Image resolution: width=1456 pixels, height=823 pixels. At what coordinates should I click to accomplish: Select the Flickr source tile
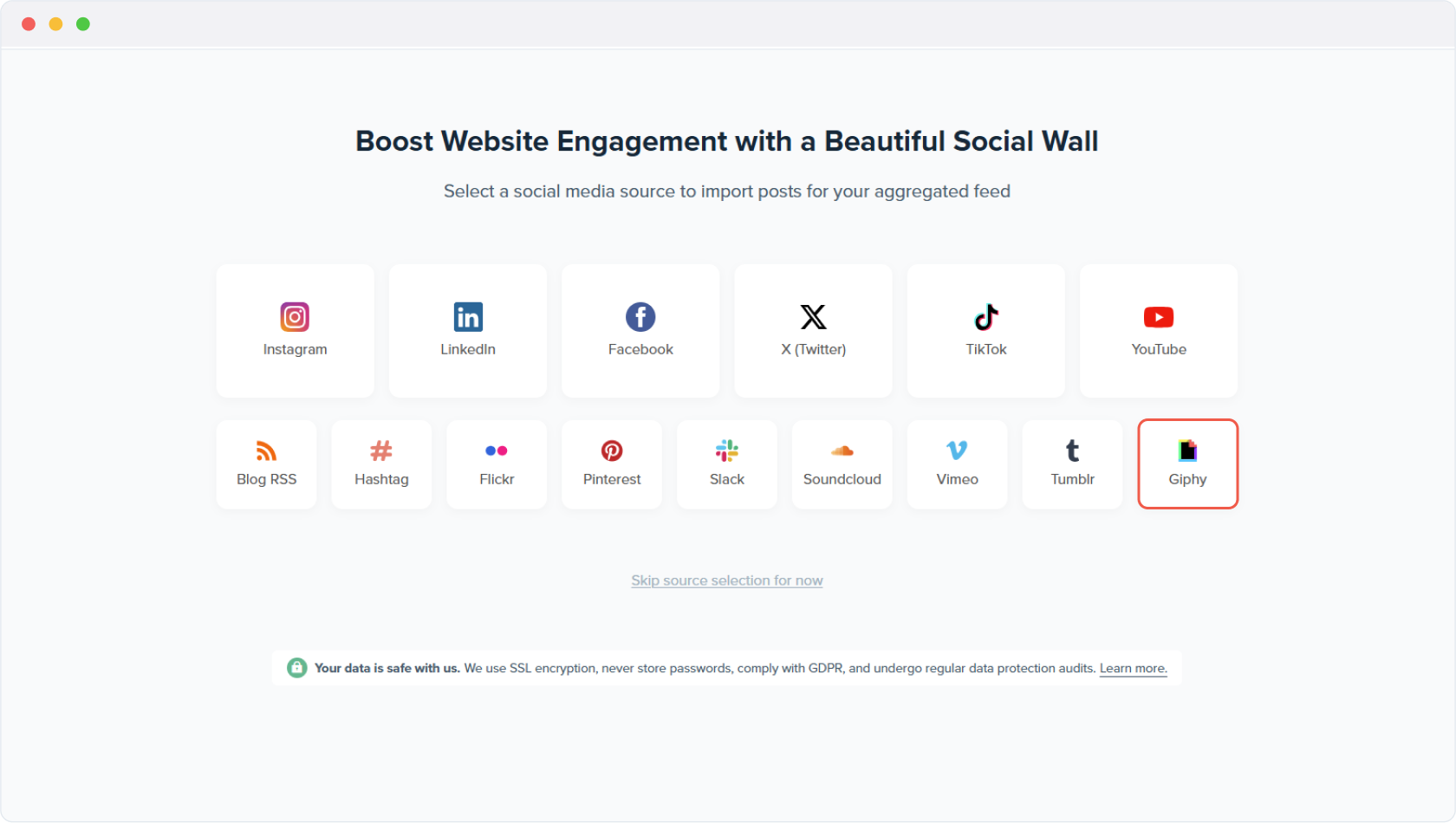pos(497,464)
